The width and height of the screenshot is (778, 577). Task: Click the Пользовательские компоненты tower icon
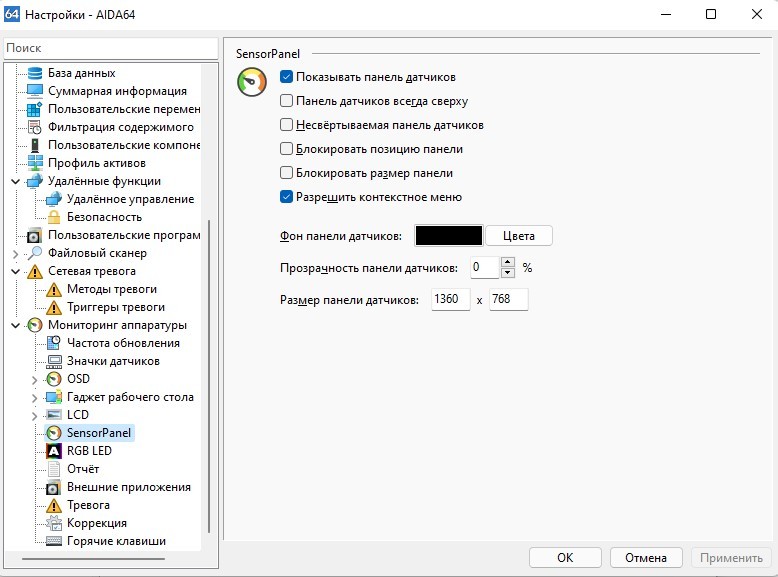pyautogui.click(x=35, y=145)
